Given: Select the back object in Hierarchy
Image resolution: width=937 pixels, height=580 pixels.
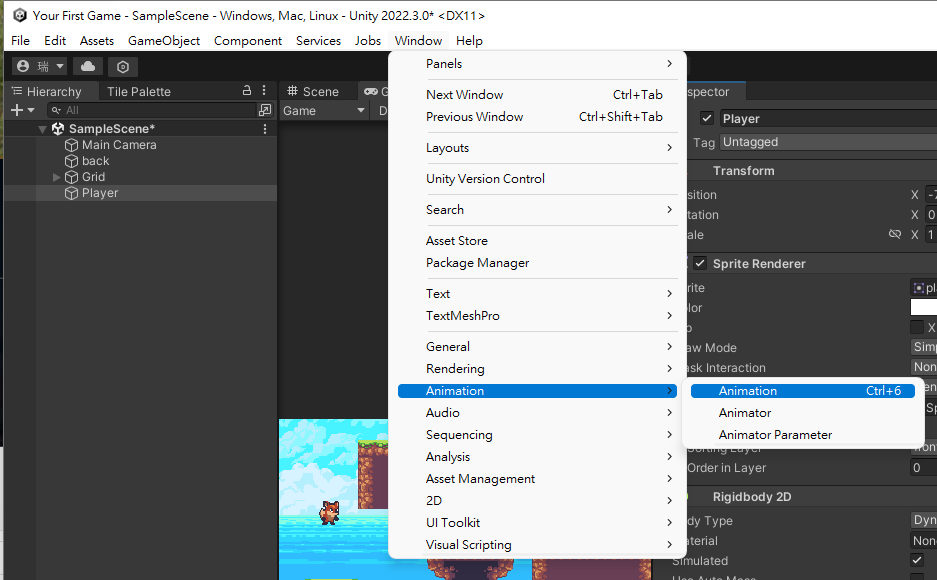Looking at the screenshot, I should click(x=96, y=161).
